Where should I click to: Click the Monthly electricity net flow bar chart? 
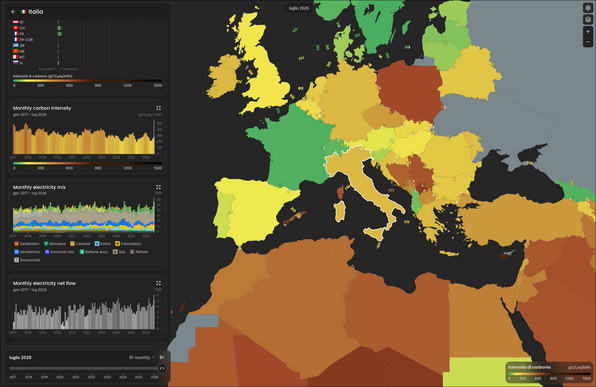point(84,312)
